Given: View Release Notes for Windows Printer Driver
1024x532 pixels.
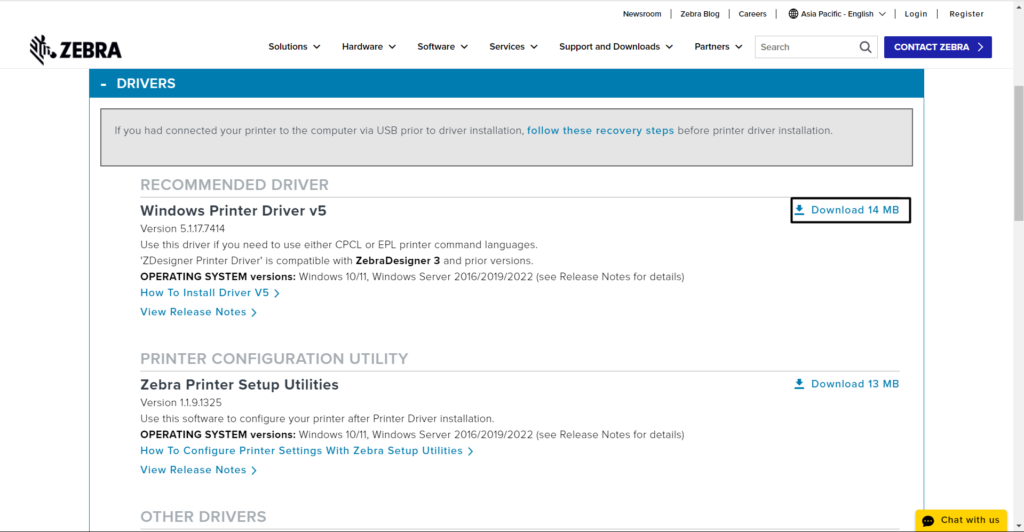Looking at the screenshot, I should [198, 312].
